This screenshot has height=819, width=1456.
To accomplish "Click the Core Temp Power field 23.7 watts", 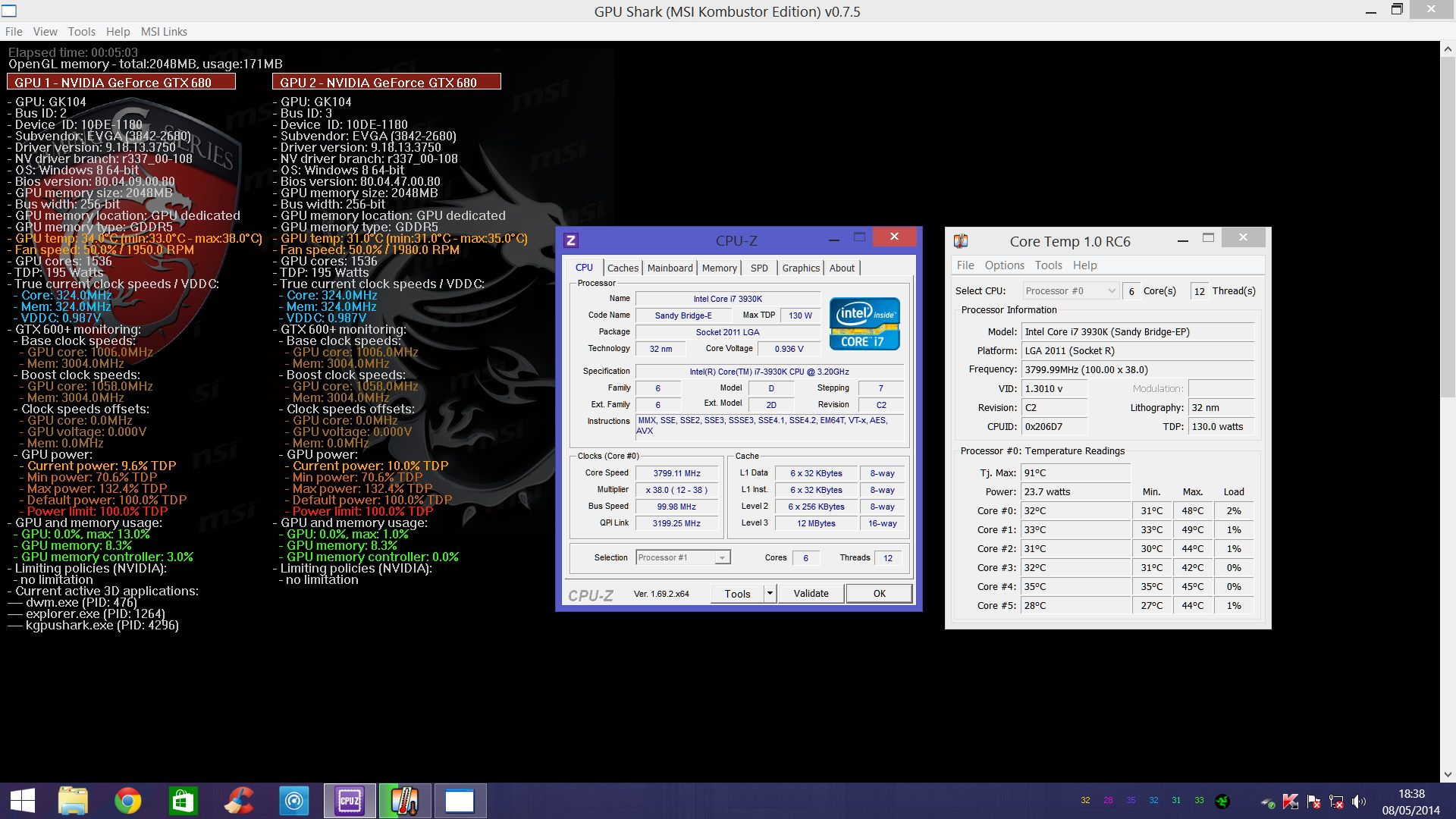I will tap(1075, 491).
